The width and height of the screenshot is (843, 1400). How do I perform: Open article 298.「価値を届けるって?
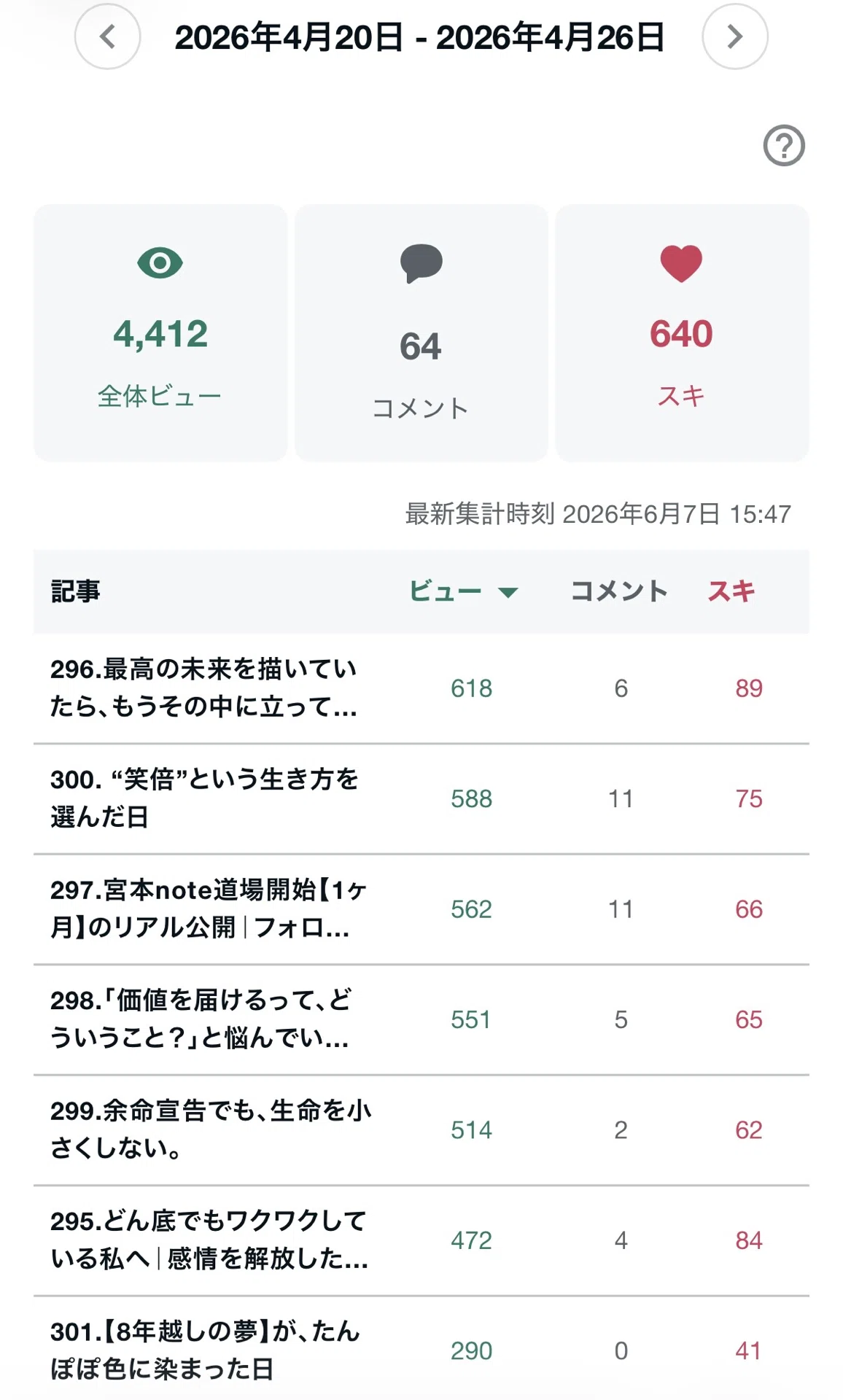click(x=201, y=1019)
